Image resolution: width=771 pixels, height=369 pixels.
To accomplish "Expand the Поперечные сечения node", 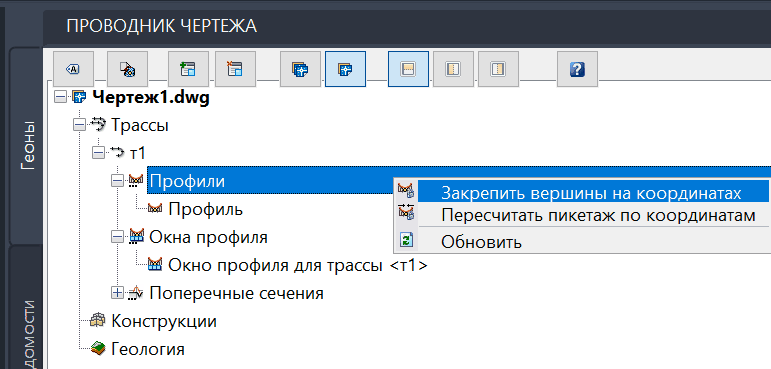I will [117, 293].
